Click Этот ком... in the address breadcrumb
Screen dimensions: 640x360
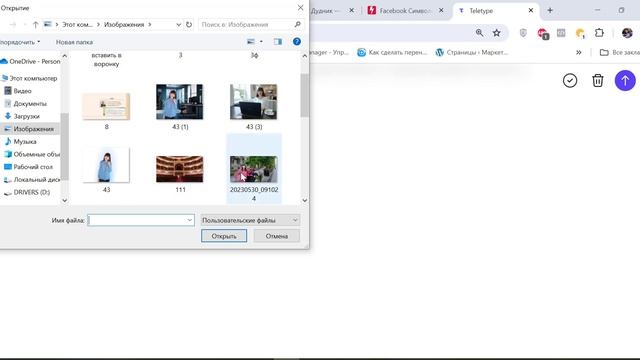[77, 24]
